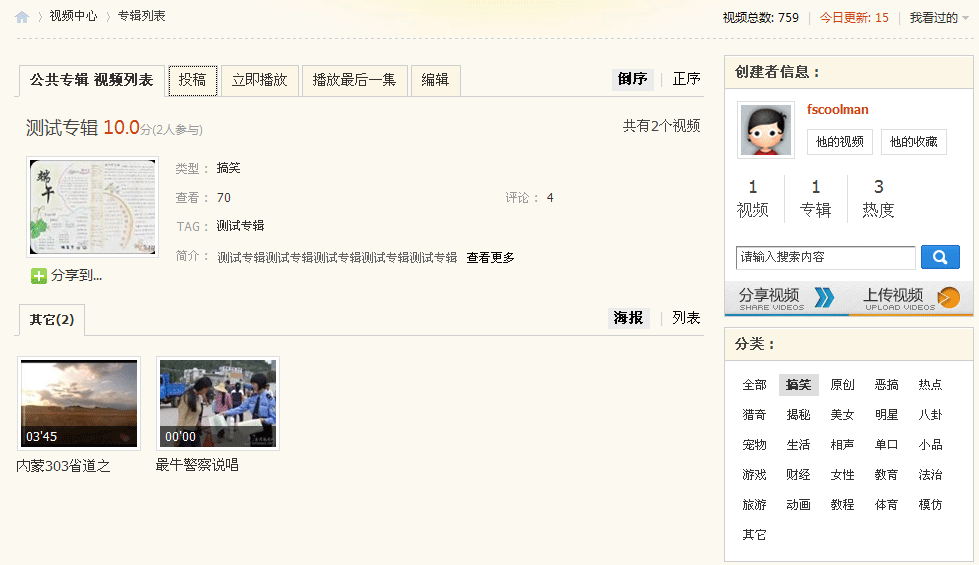Open 最牛警察说唱 video thumbnail
Viewport: 979px width, 565px height.
218,403
